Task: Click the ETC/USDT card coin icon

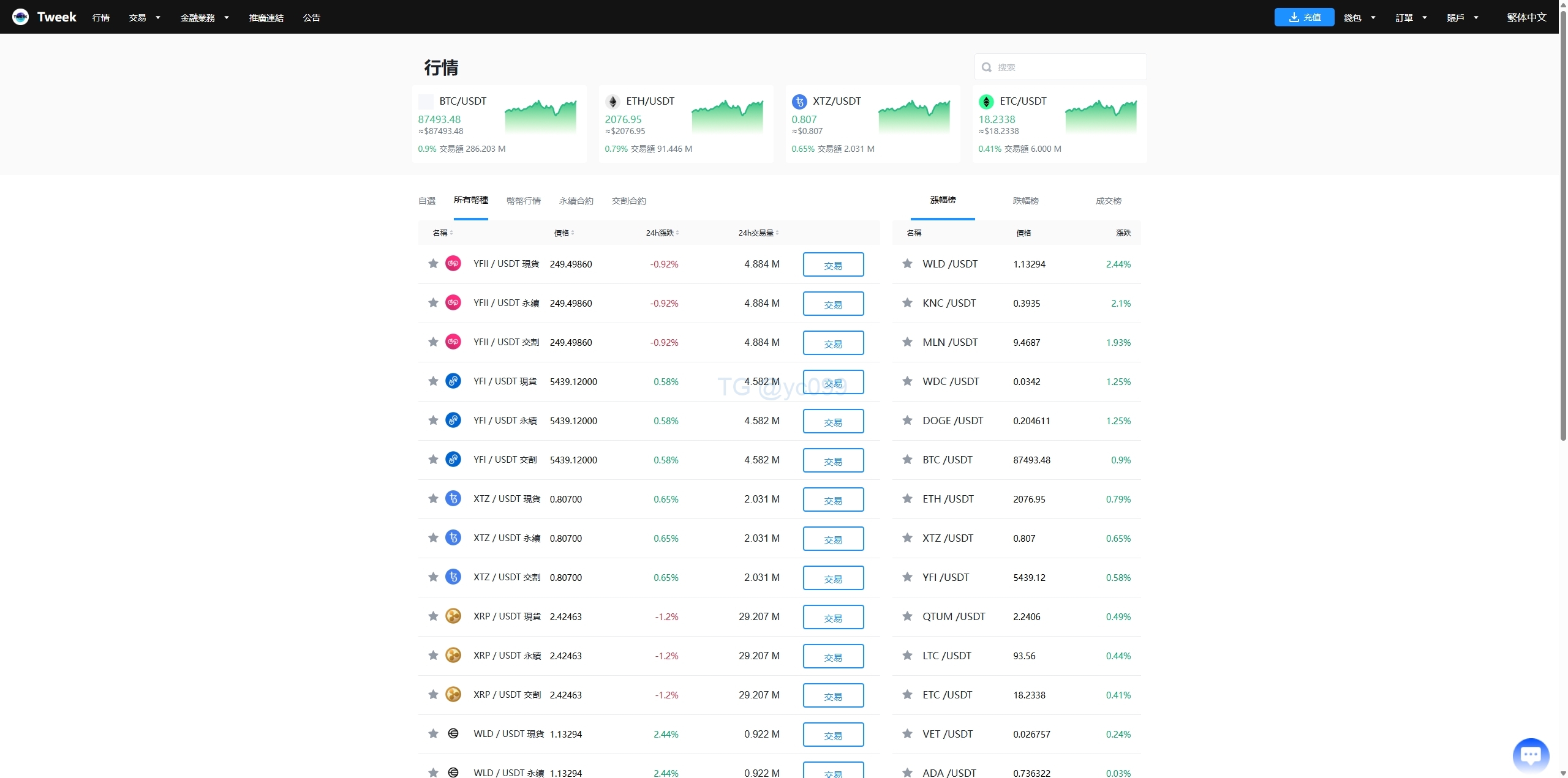Action: (x=986, y=102)
